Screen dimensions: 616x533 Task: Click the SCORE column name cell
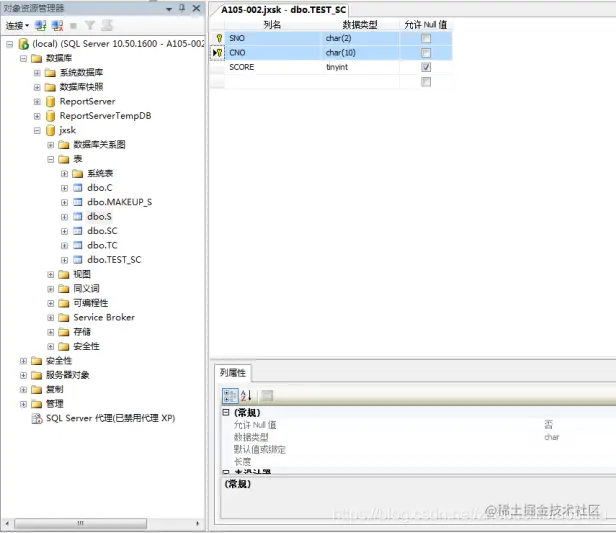273,67
